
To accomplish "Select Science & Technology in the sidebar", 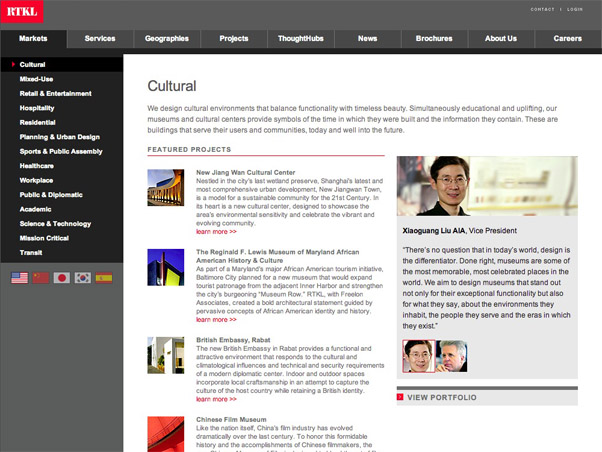I will (x=55, y=224).
